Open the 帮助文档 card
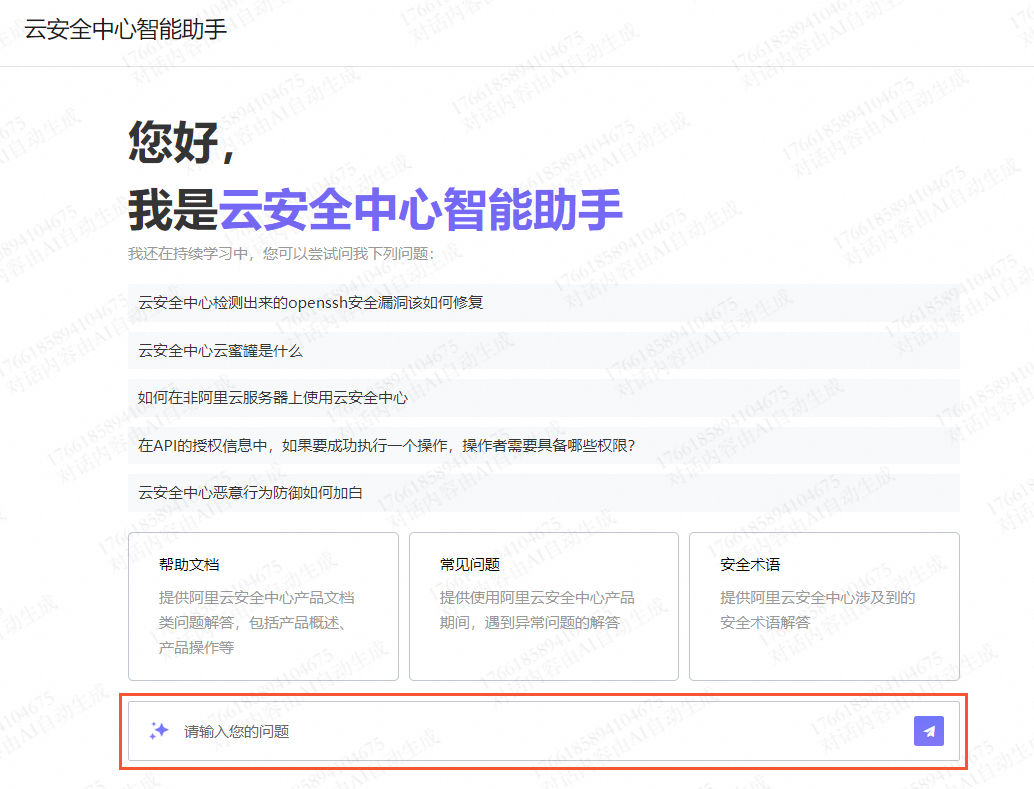 pos(263,606)
